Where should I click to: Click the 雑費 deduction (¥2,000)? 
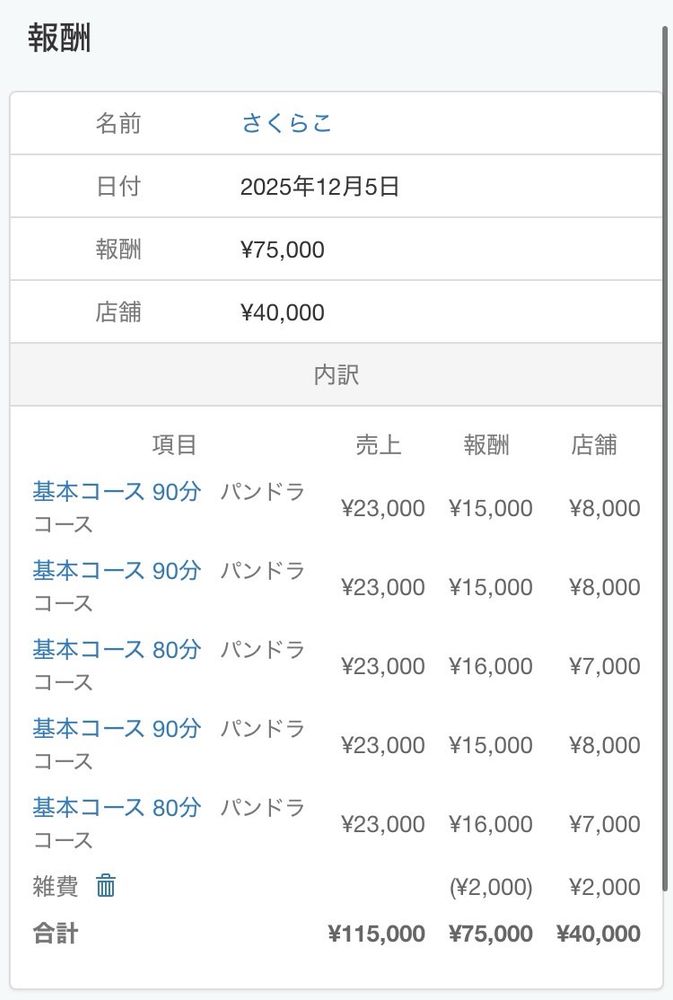click(x=491, y=886)
